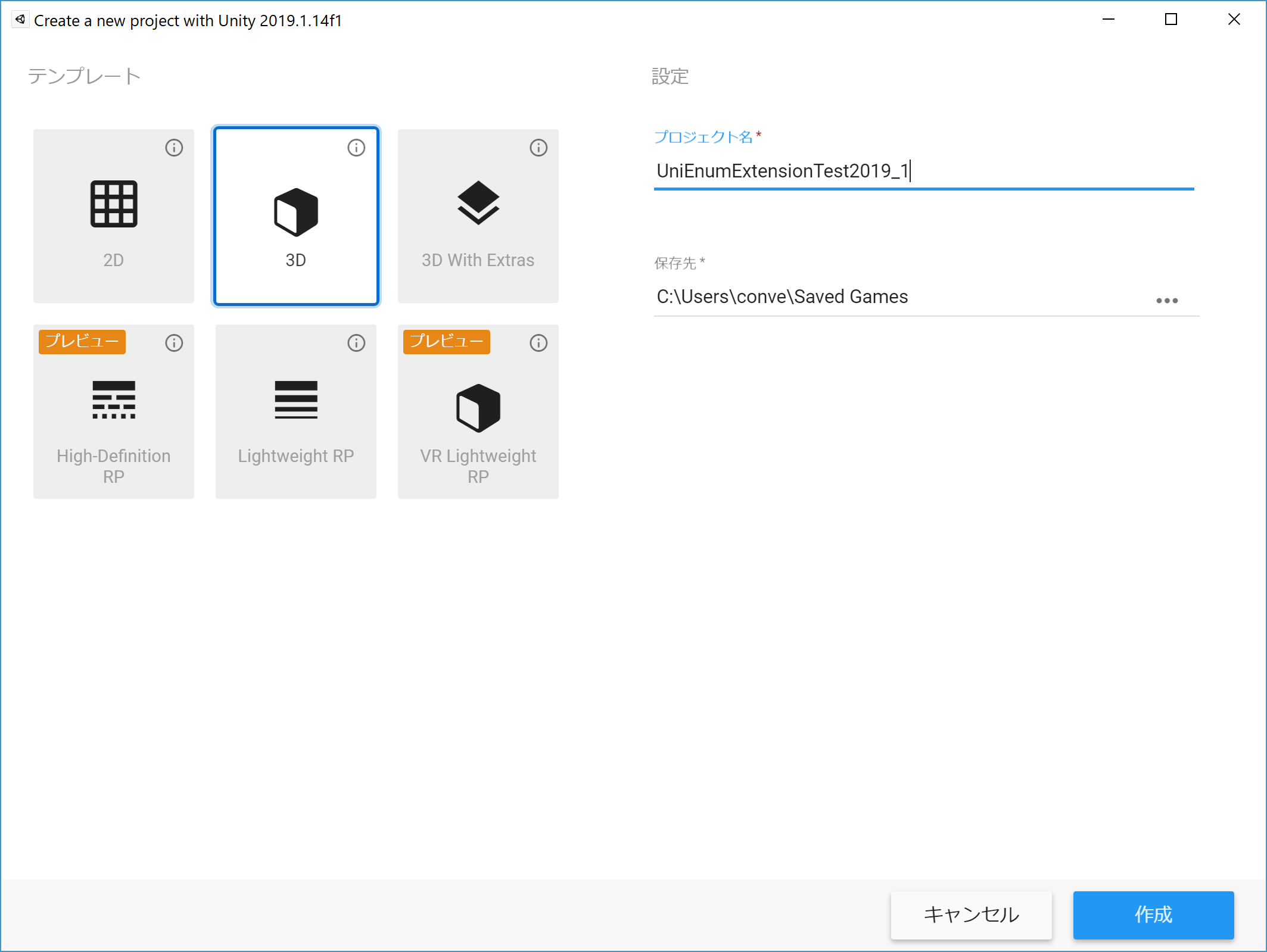Select the 2D template card
1267x952 pixels.
[x=114, y=216]
